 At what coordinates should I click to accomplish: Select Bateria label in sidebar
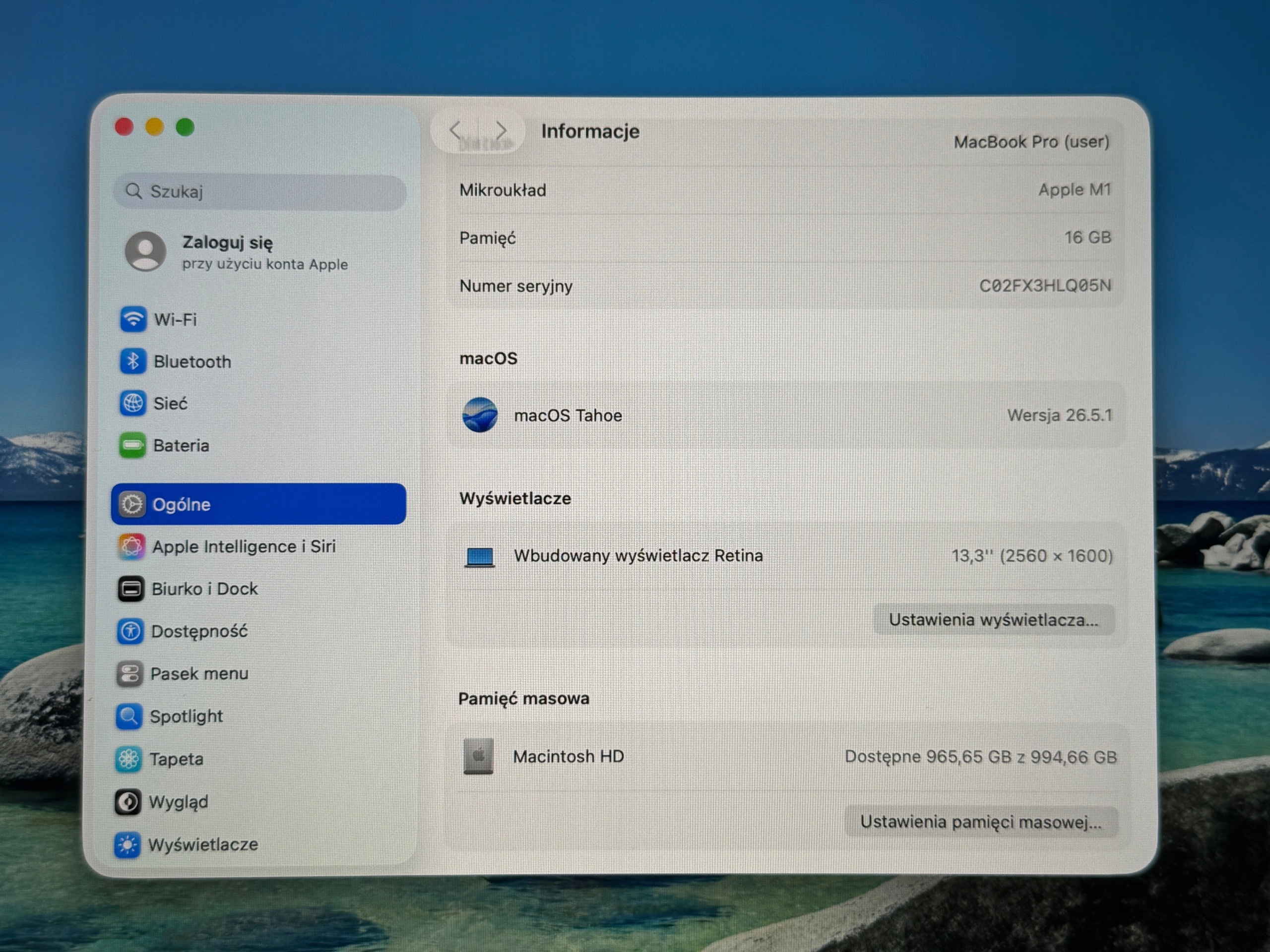[x=181, y=445]
